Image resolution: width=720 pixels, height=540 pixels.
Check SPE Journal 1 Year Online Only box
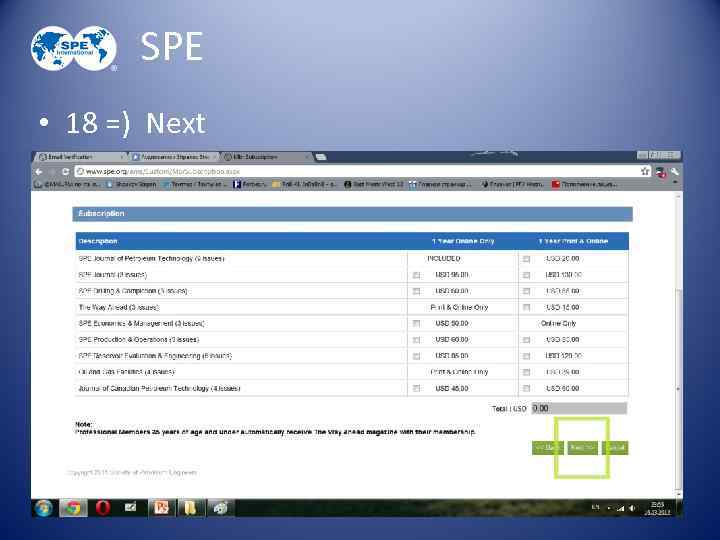pyautogui.click(x=416, y=275)
